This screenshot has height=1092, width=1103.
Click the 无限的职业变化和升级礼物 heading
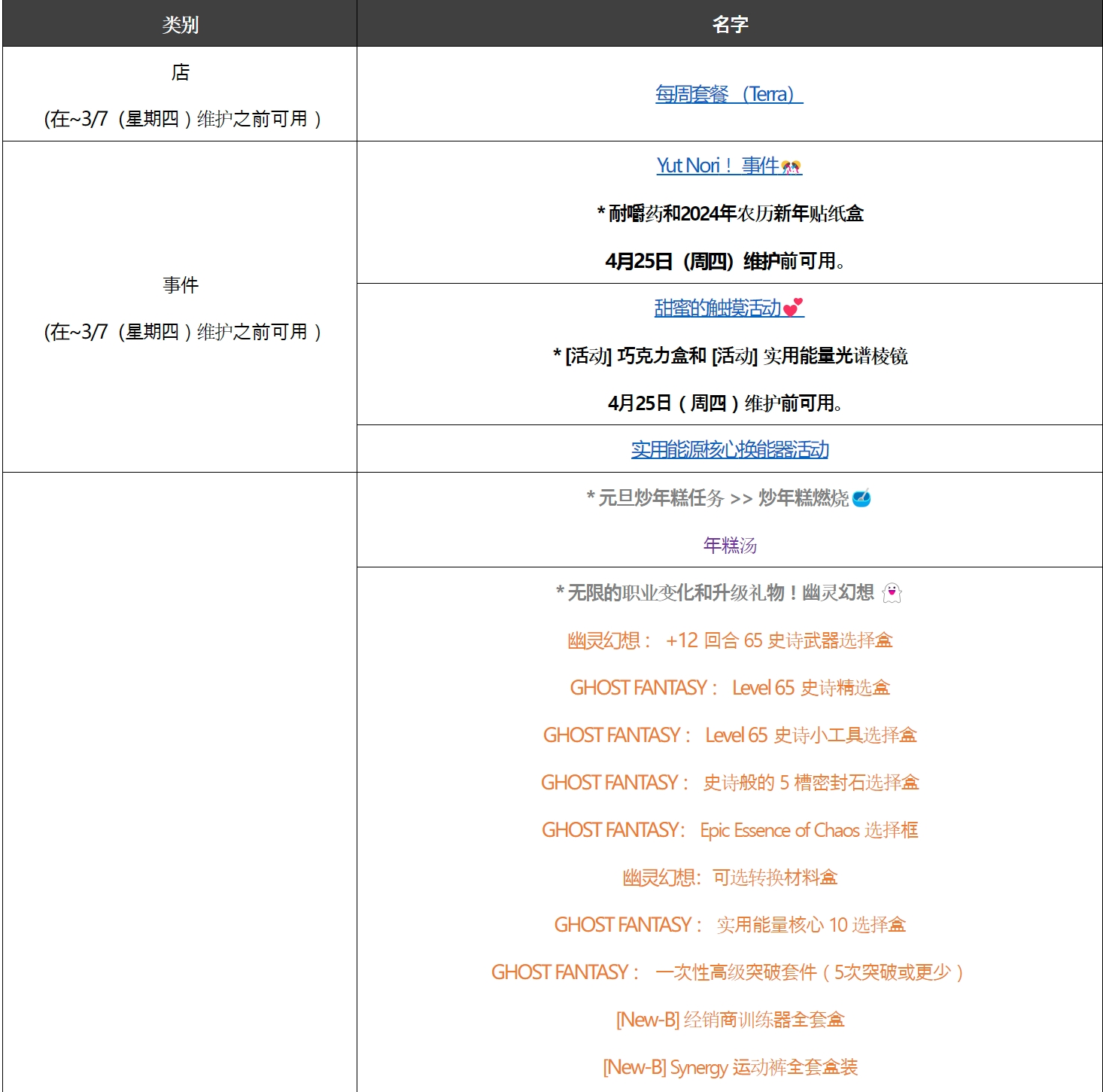715,593
